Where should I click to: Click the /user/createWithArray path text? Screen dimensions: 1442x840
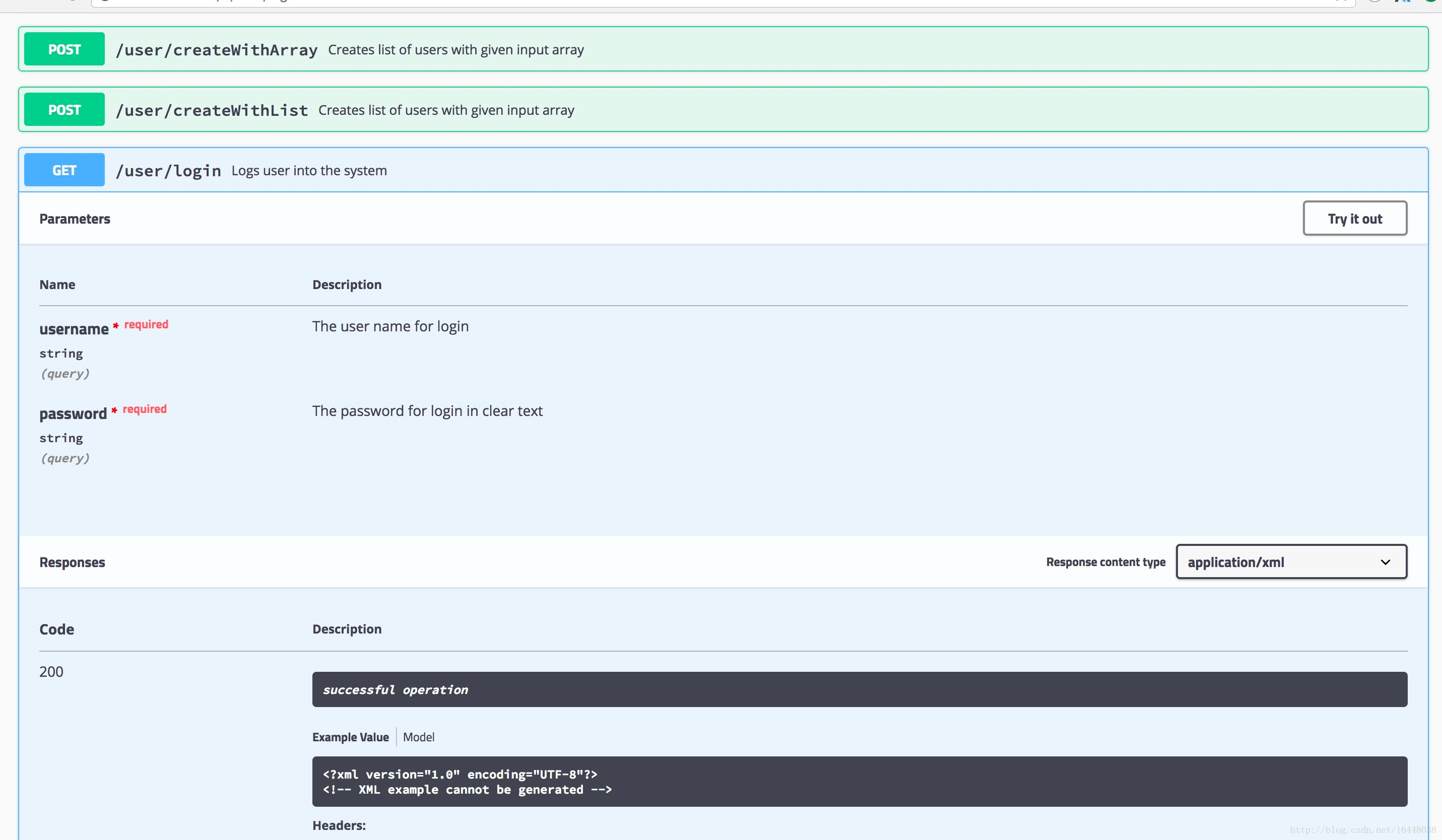pos(216,50)
